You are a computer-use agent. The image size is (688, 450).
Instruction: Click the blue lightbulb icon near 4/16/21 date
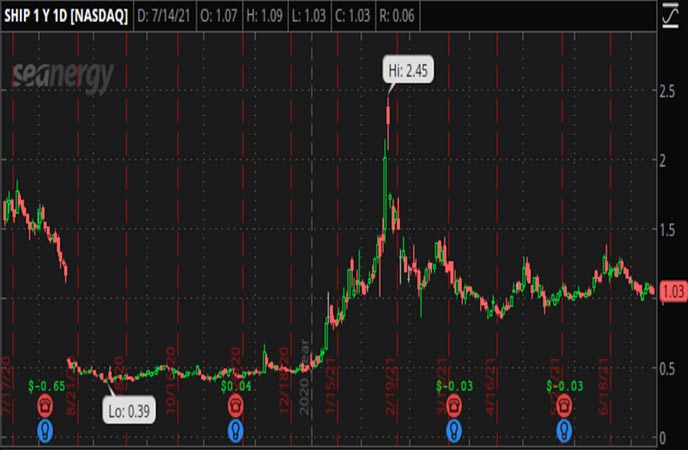(x=454, y=431)
